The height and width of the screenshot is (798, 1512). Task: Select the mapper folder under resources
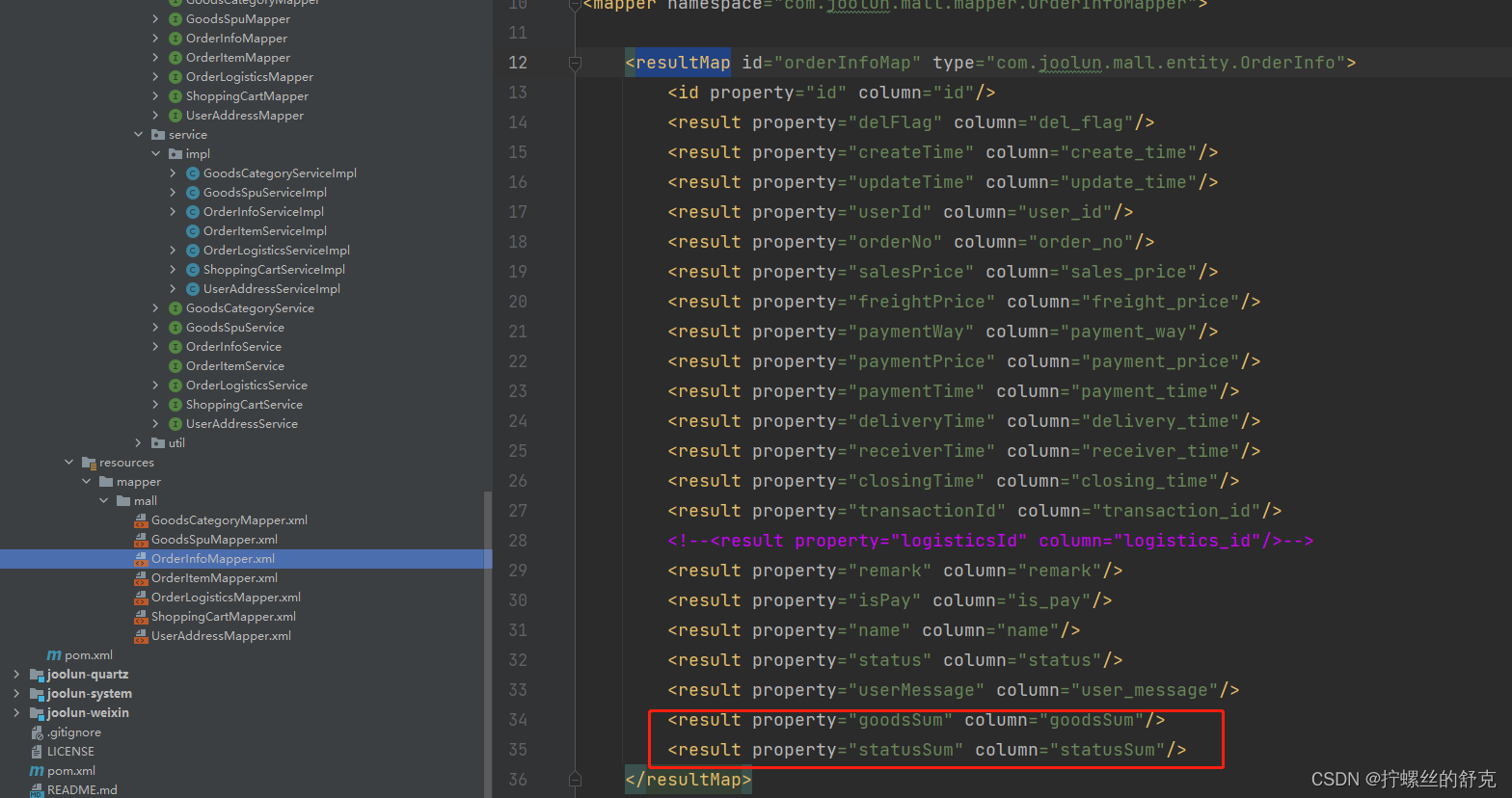[x=139, y=482]
